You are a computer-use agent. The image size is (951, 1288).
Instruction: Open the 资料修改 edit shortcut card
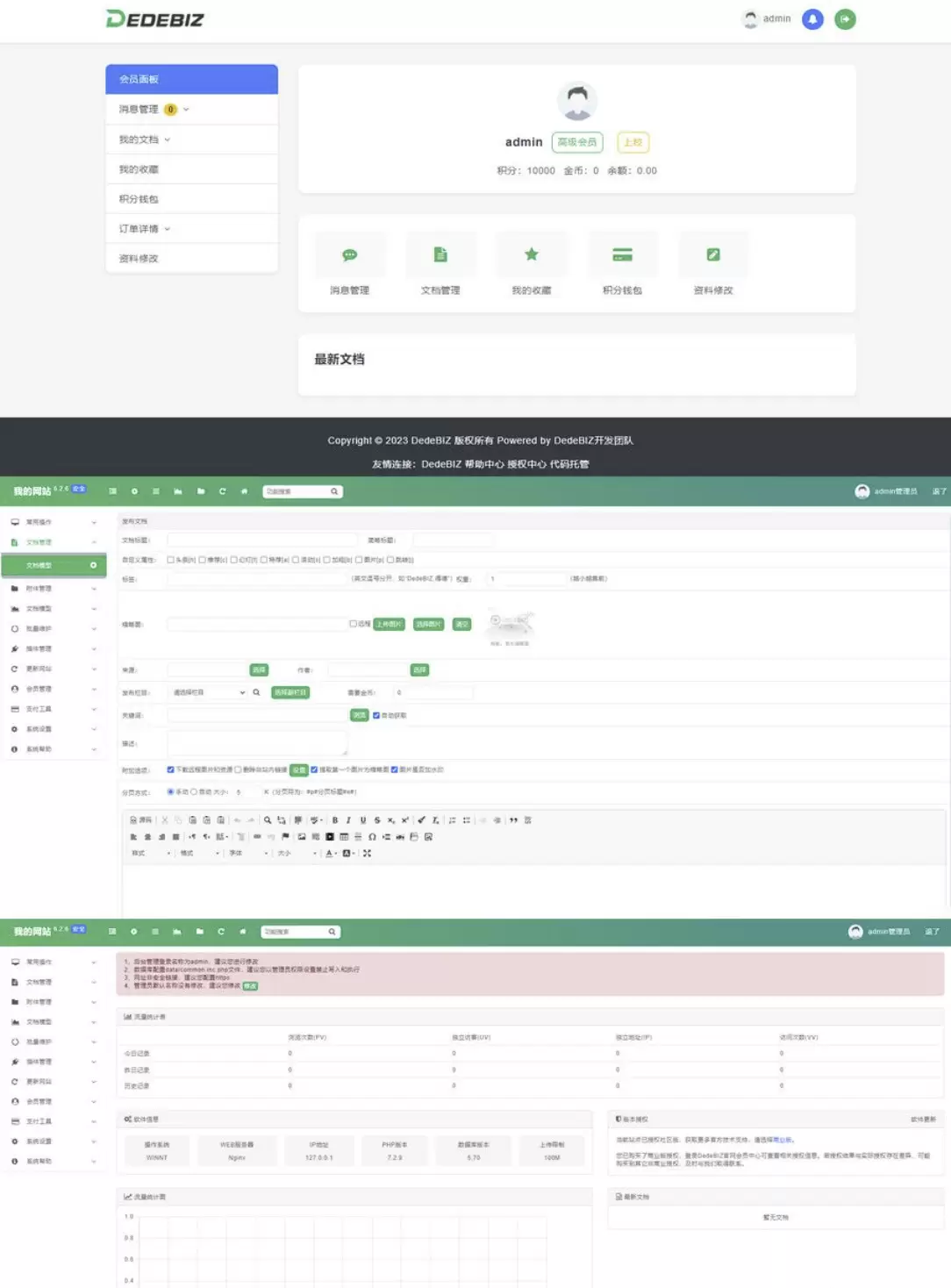(713, 264)
